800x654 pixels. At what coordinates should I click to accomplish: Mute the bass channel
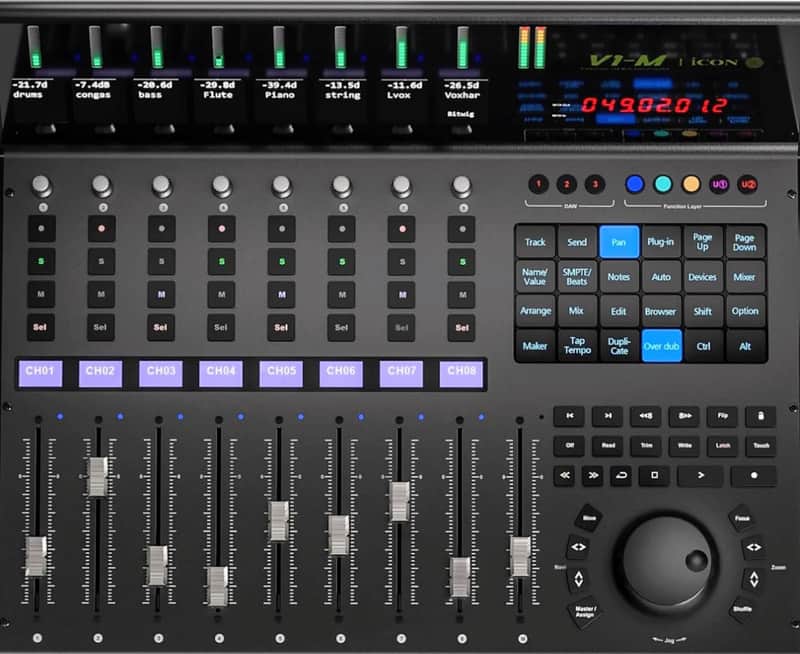tap(161, 294)
